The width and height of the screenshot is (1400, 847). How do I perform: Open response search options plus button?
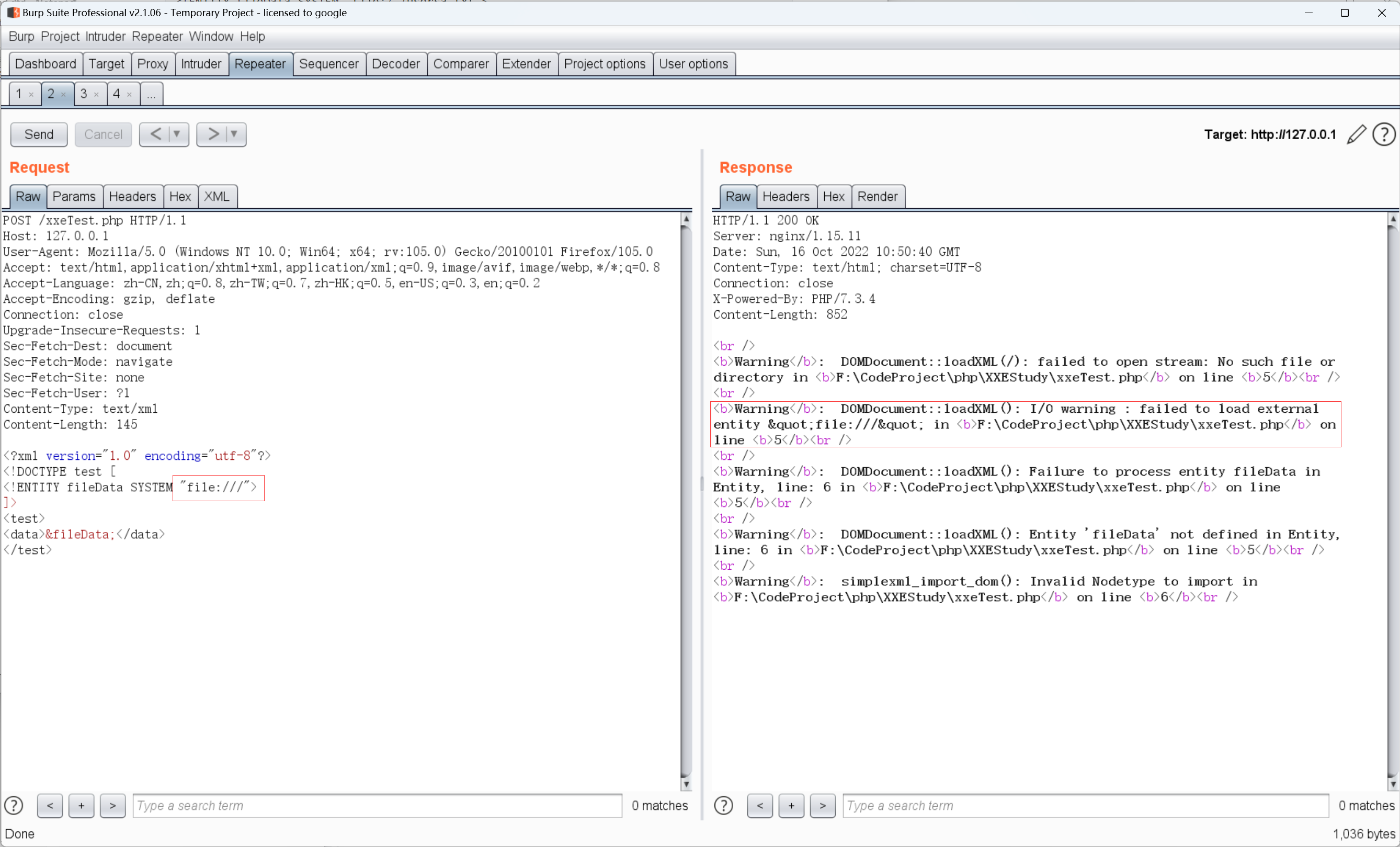[791, 806]
